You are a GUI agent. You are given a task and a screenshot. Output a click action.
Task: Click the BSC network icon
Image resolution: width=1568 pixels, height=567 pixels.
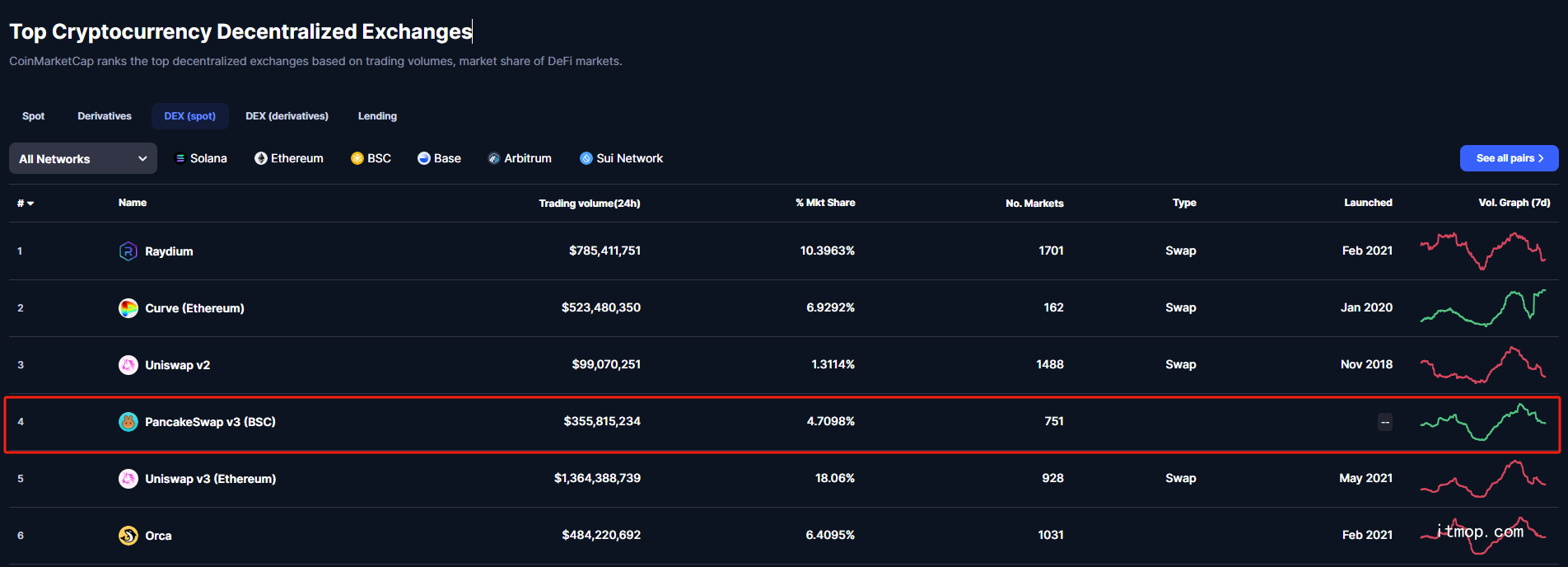click(357, 158)
